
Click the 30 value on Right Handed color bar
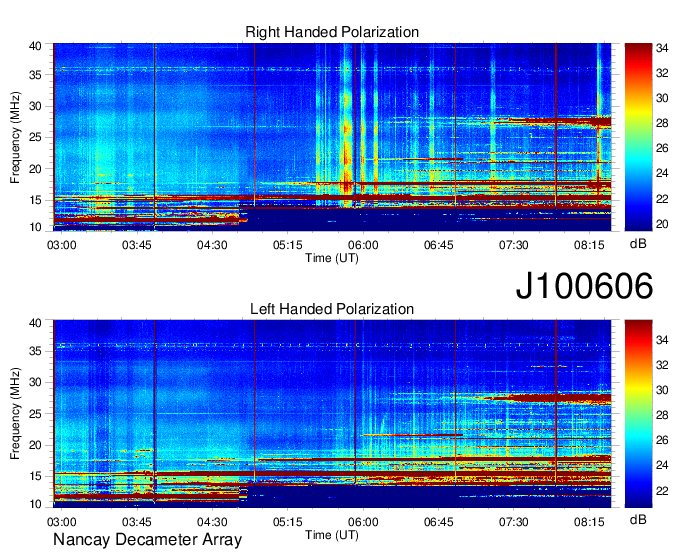(662, 98)
